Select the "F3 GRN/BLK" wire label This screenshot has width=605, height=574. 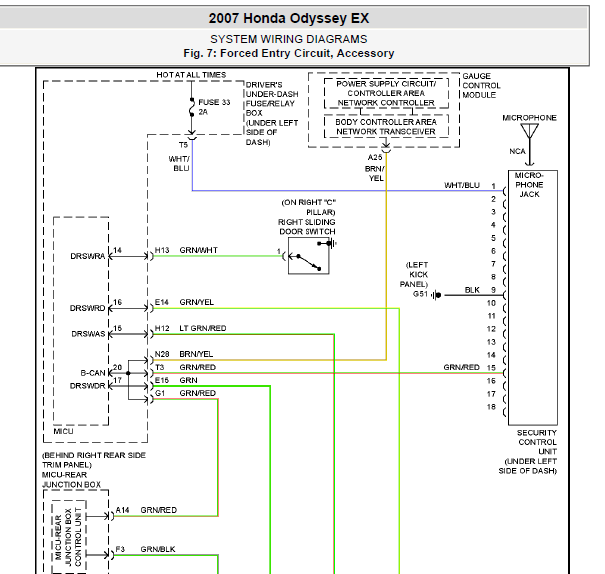145,549
